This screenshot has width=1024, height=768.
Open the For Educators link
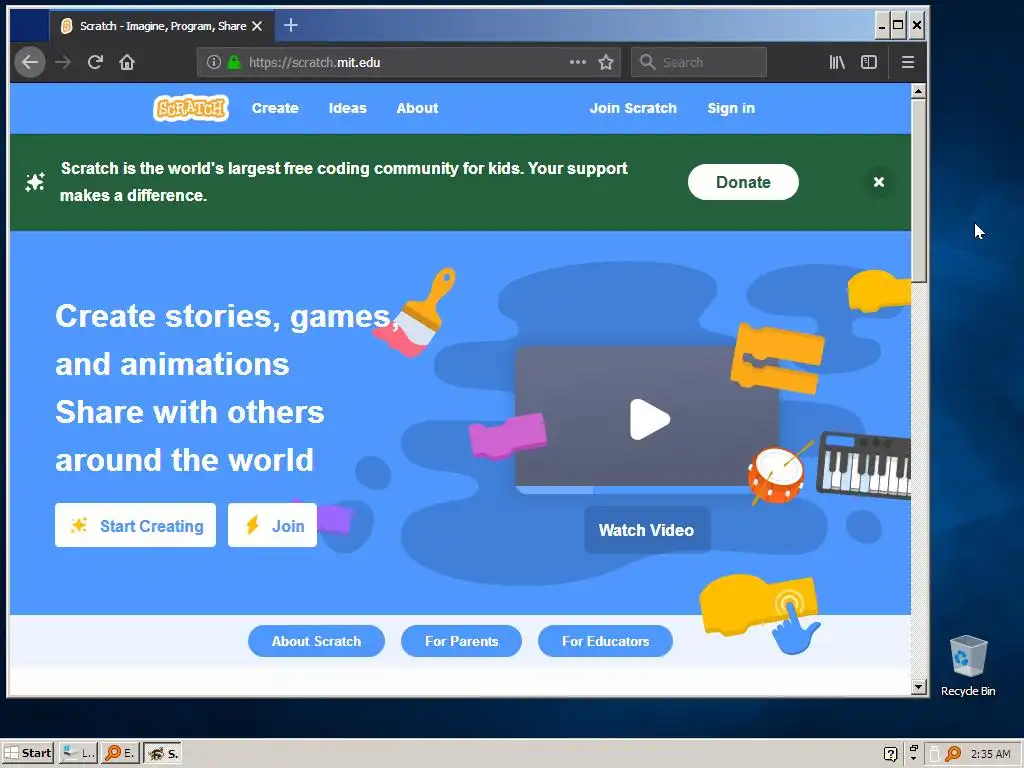click(605, 641)
